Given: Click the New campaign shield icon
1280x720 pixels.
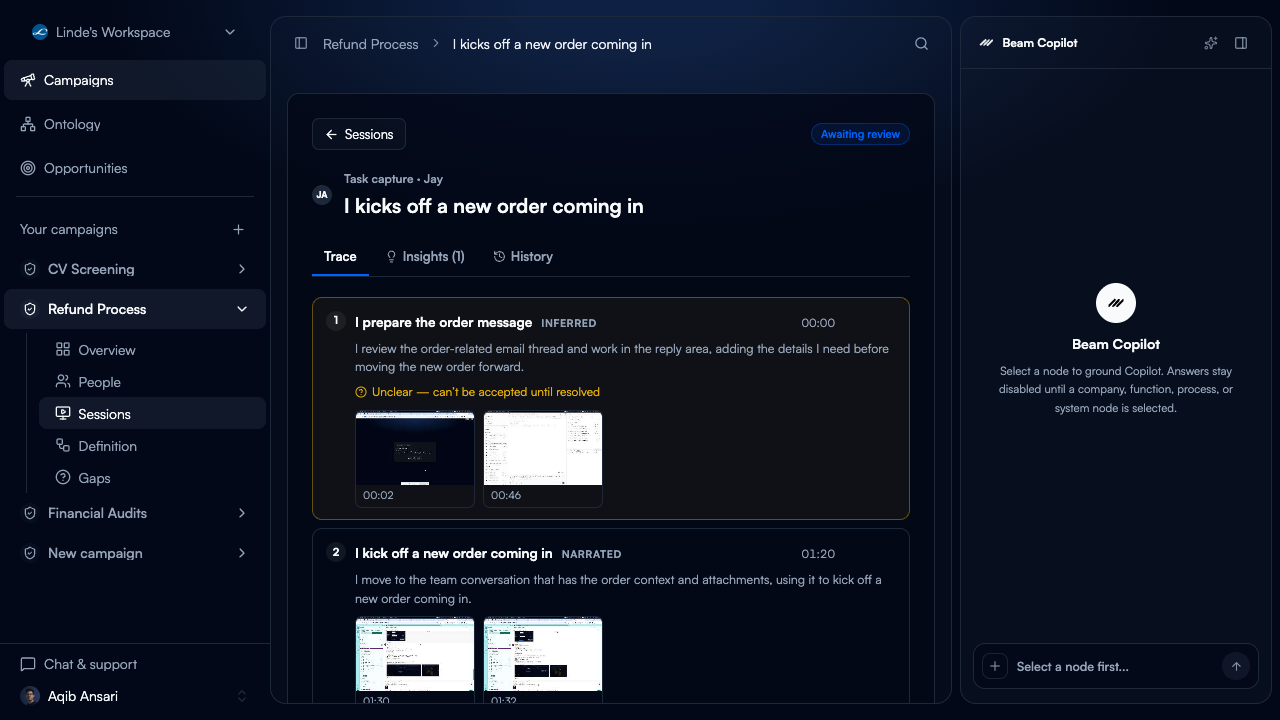Looking at the screenshot, I should tap(30, 553).
